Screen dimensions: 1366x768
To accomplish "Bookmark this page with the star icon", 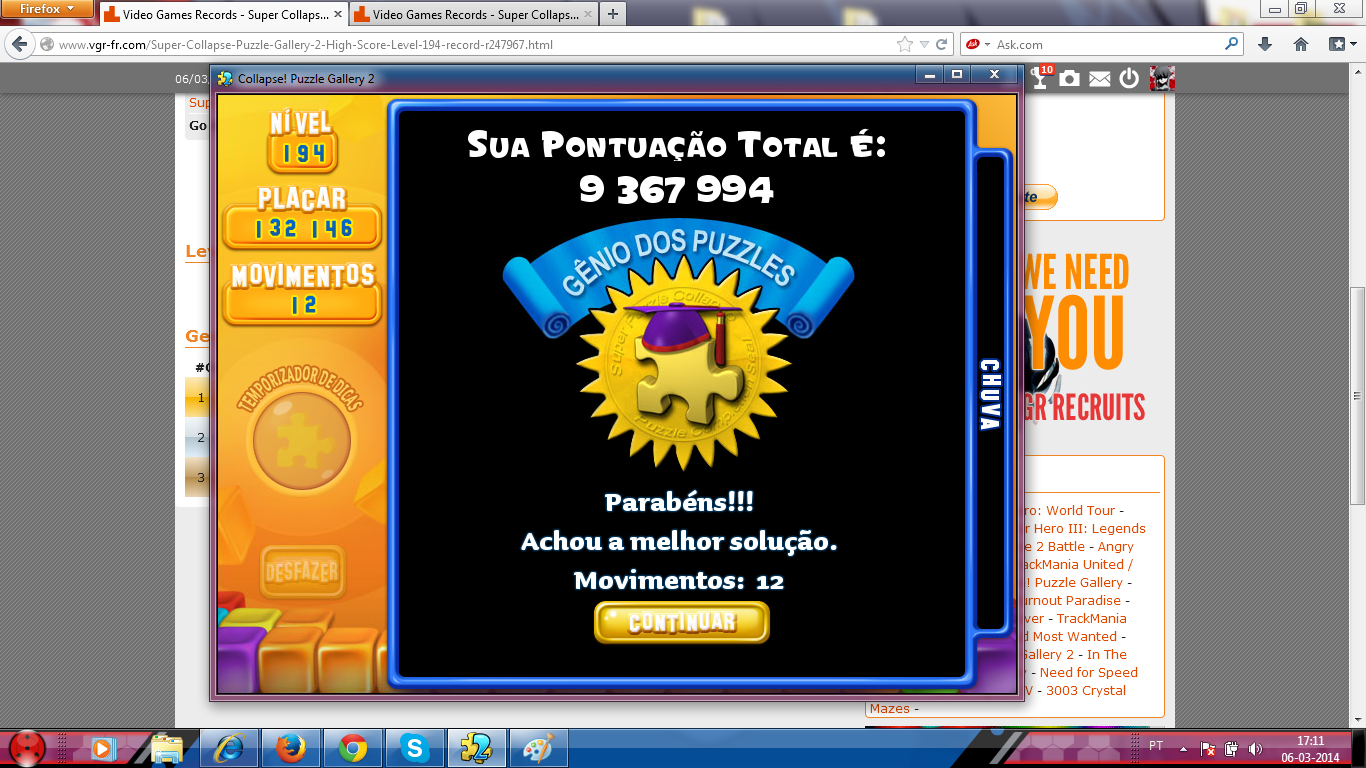I will (x=905, y=44).
